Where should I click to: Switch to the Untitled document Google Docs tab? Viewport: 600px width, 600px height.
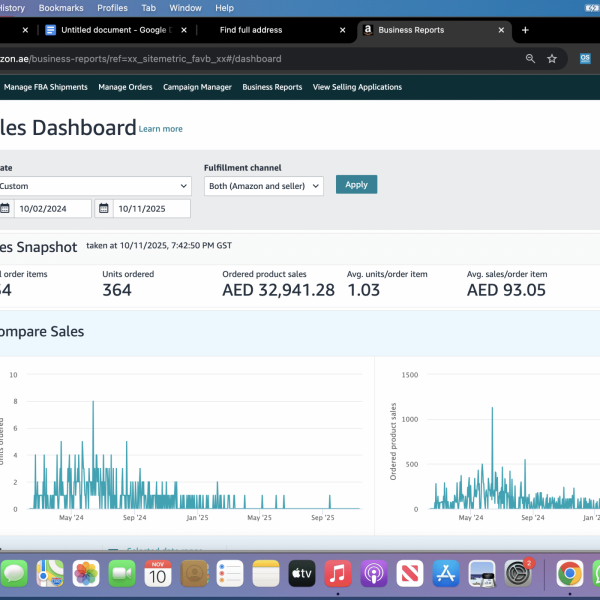point(115,30)
